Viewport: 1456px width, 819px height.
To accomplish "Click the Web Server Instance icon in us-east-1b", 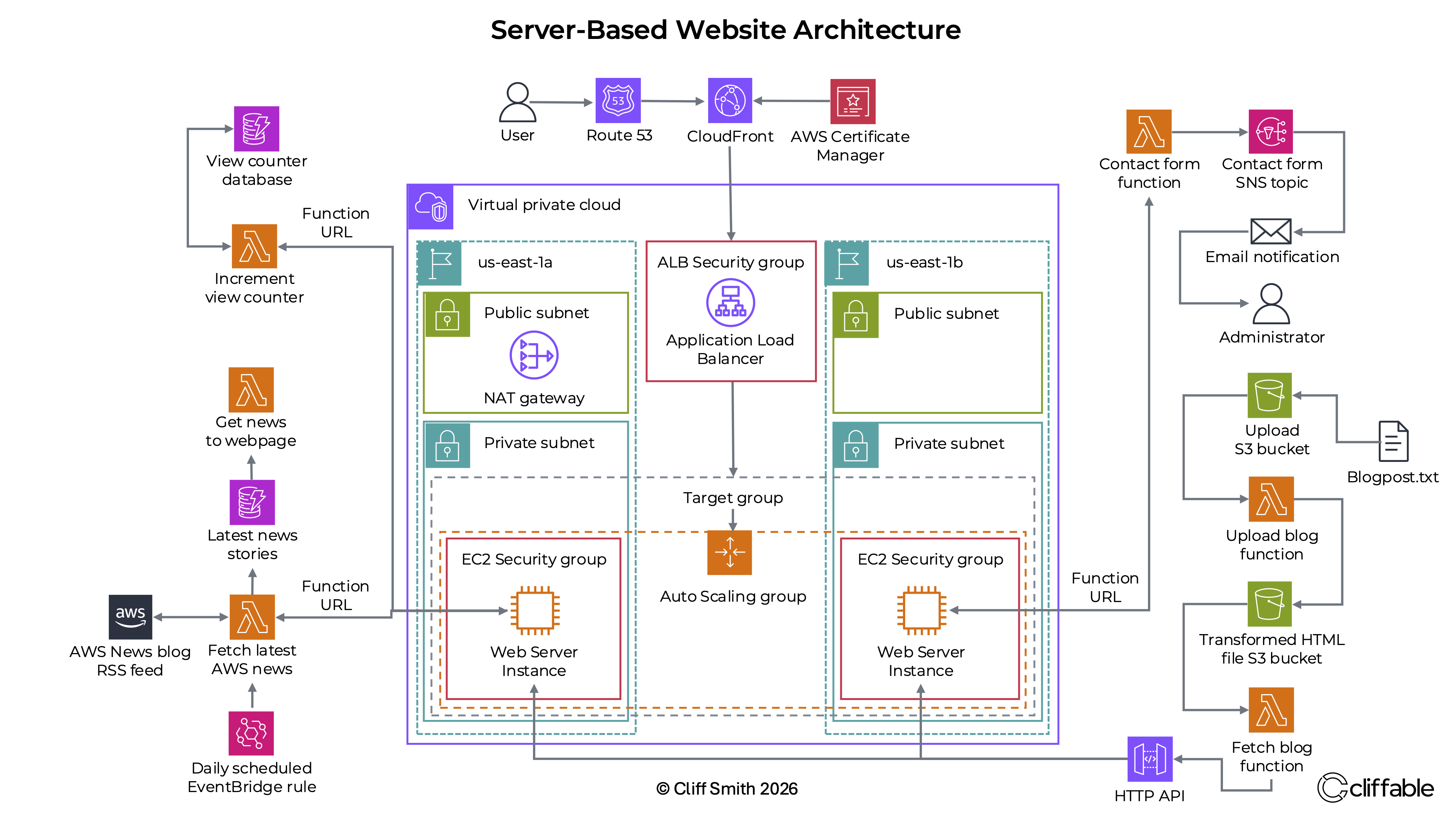I will point(922,610).
